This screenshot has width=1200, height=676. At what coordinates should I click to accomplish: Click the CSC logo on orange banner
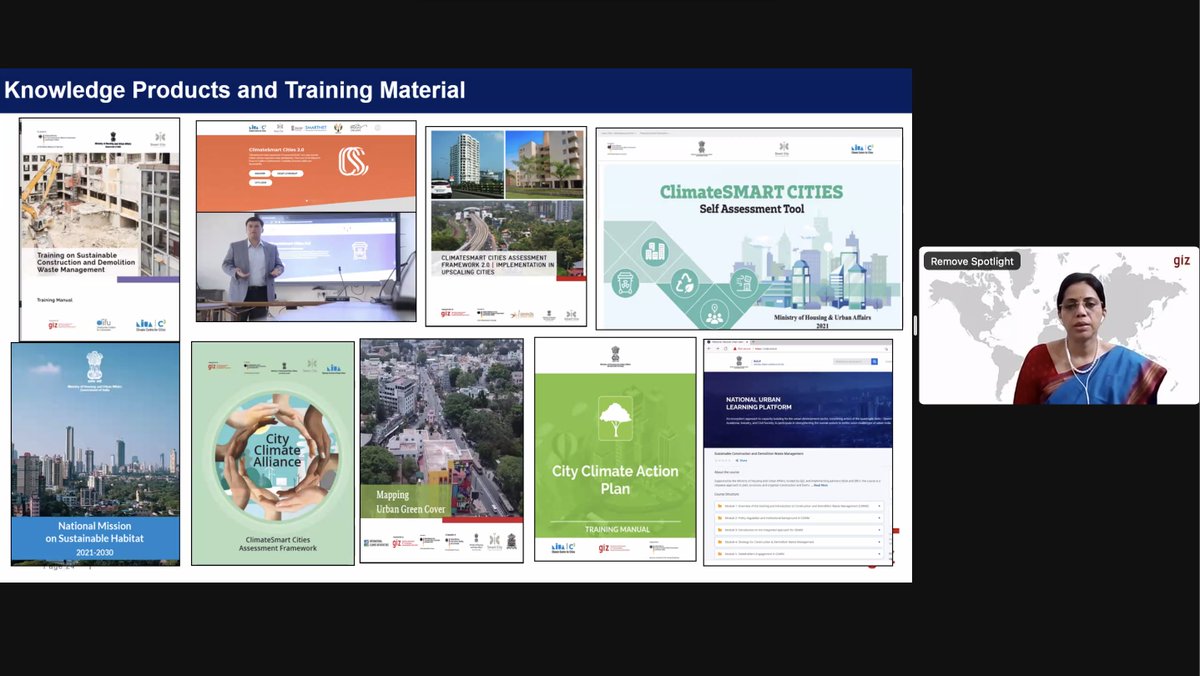353,161
